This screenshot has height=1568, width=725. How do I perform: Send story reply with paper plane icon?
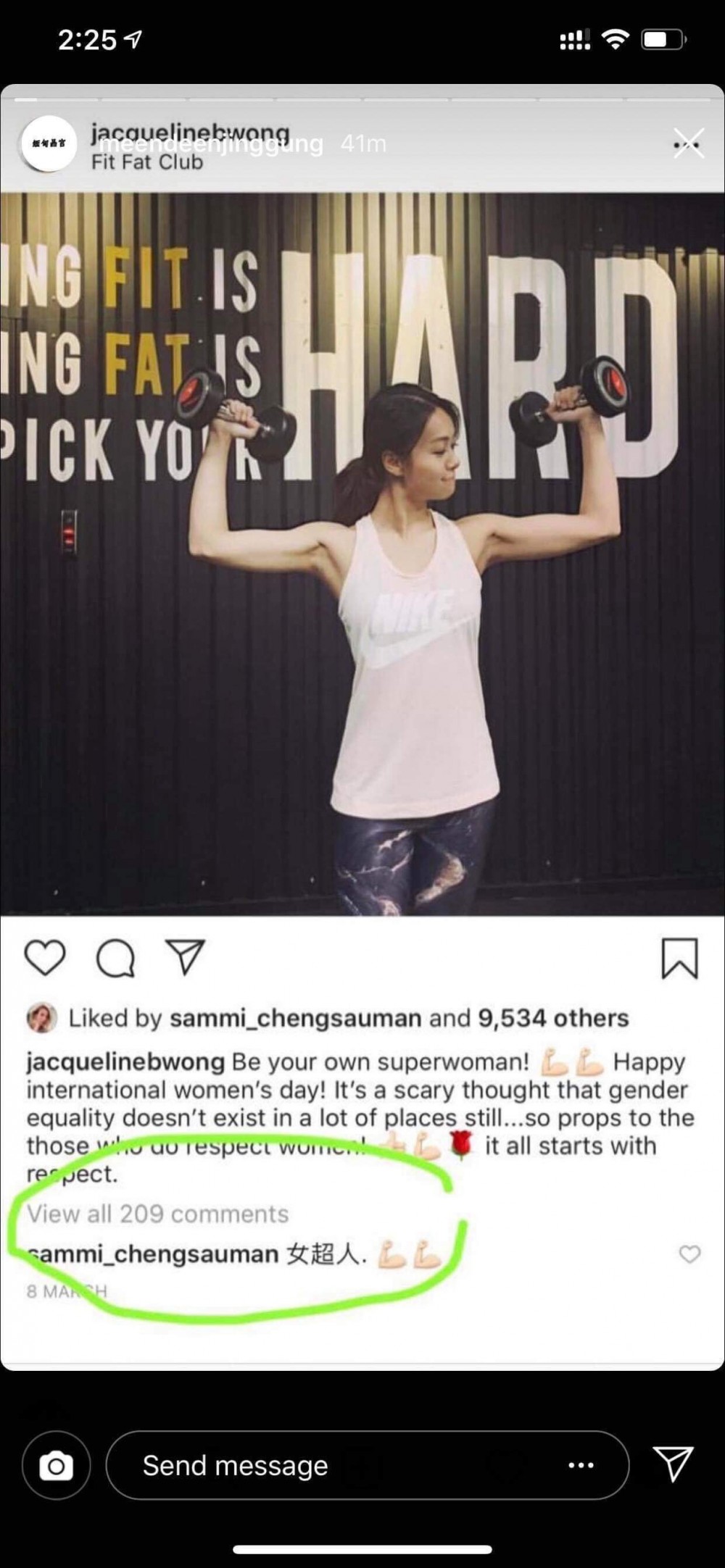pos(674,1464)
